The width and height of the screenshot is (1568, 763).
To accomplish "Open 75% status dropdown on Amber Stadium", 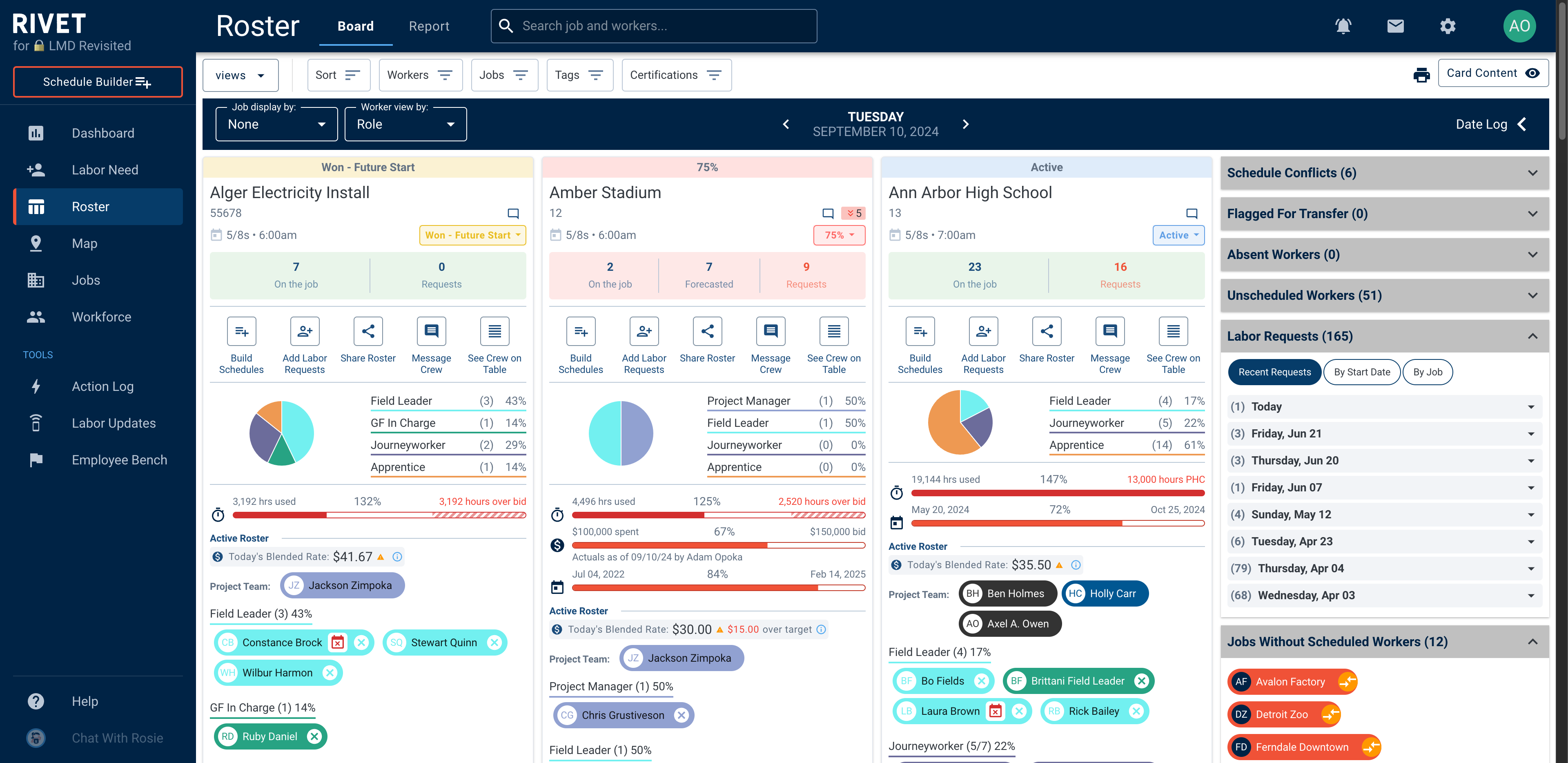I will (x=840, y=235).
